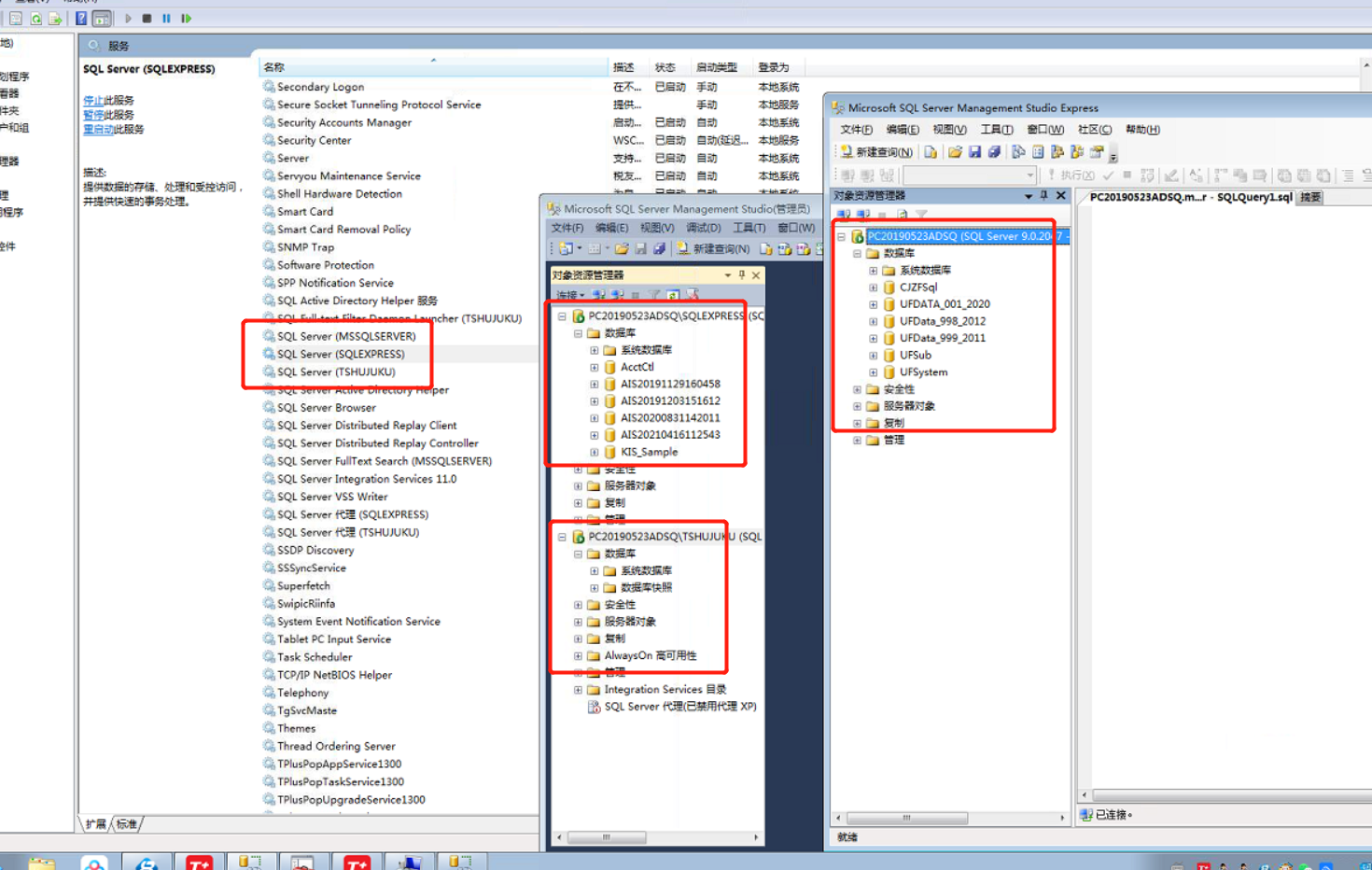Screen dimensions: 1372x870
Task: Switch to 扩展 tab at bottom of Services
Action: point(95,824)
